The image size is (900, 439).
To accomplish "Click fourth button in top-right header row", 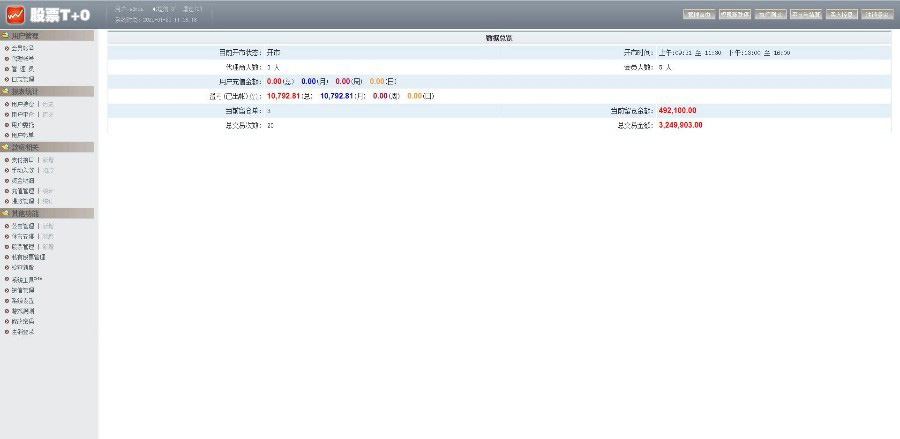I will (x=806, y=14).
